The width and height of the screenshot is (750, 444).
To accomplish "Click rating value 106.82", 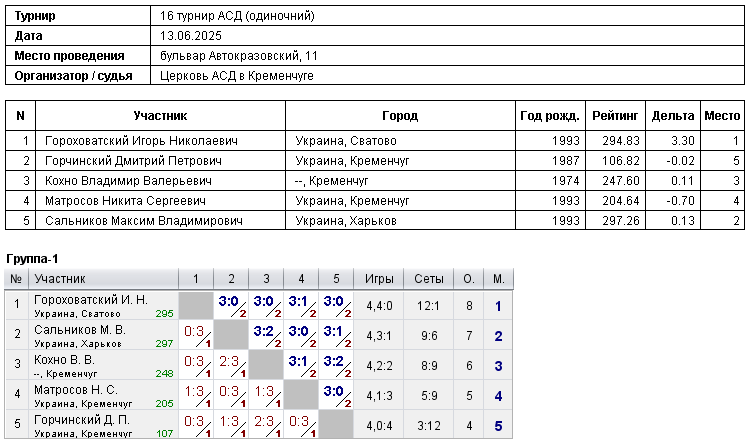I will point(621,161).
